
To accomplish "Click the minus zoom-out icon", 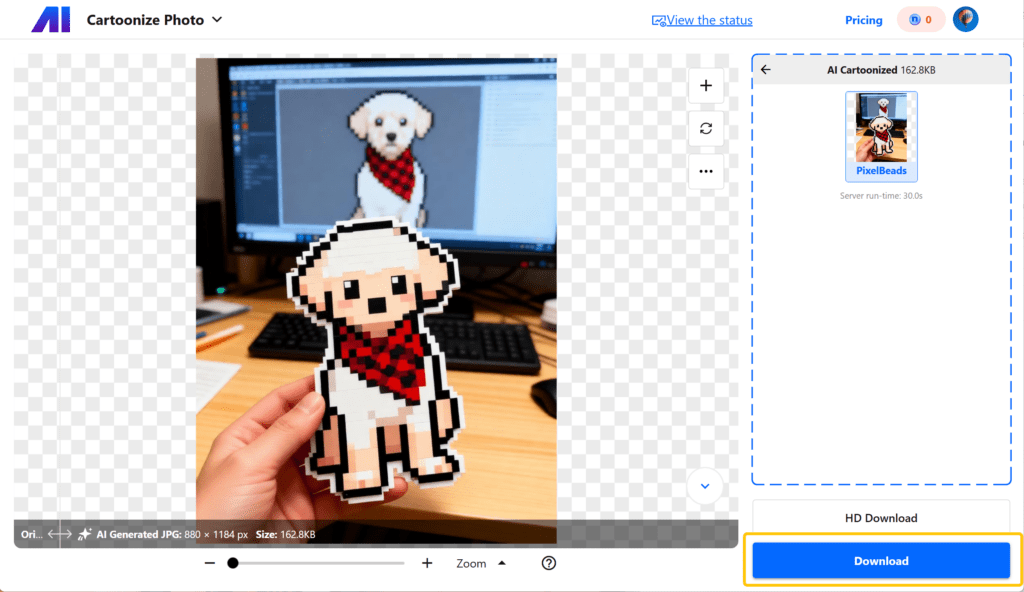I will coord(210,563).
